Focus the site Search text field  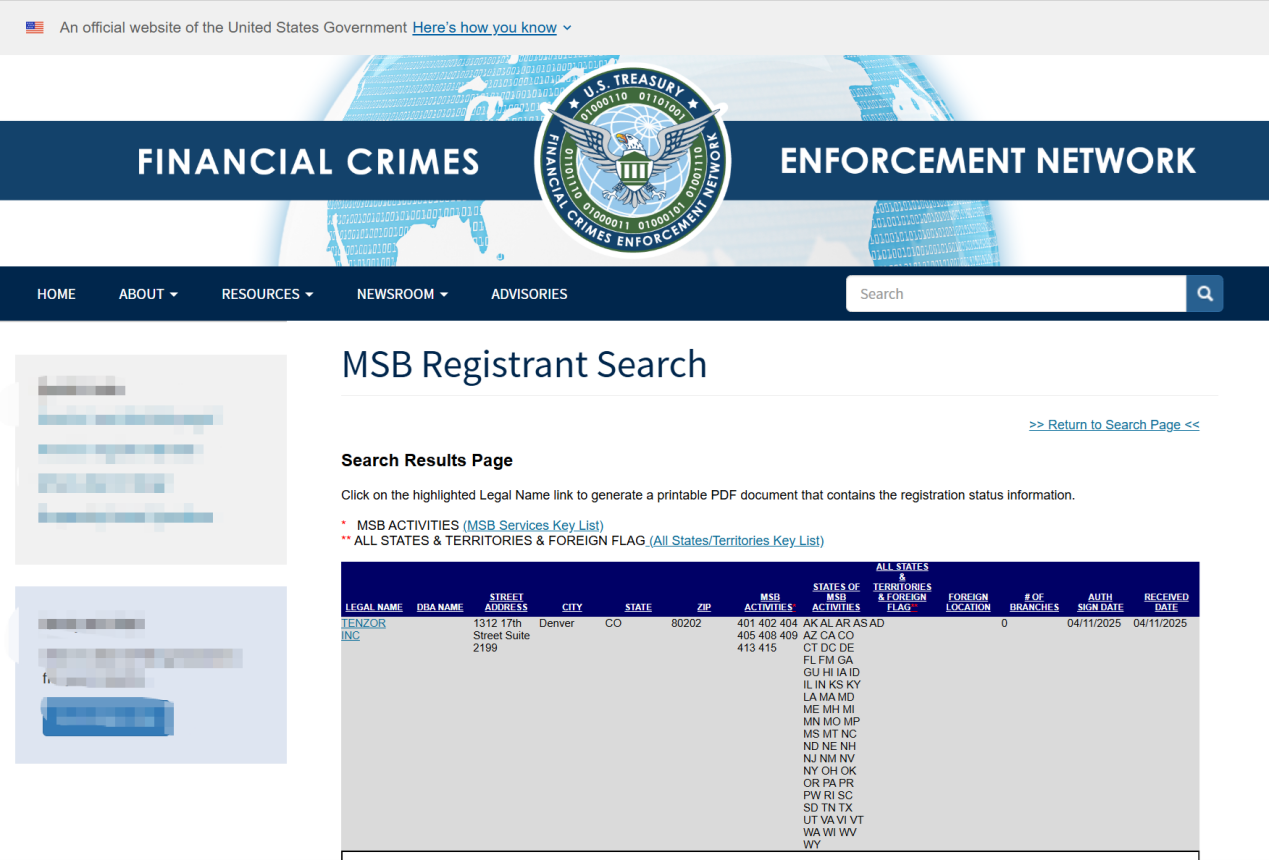[x=1015, y=294]
